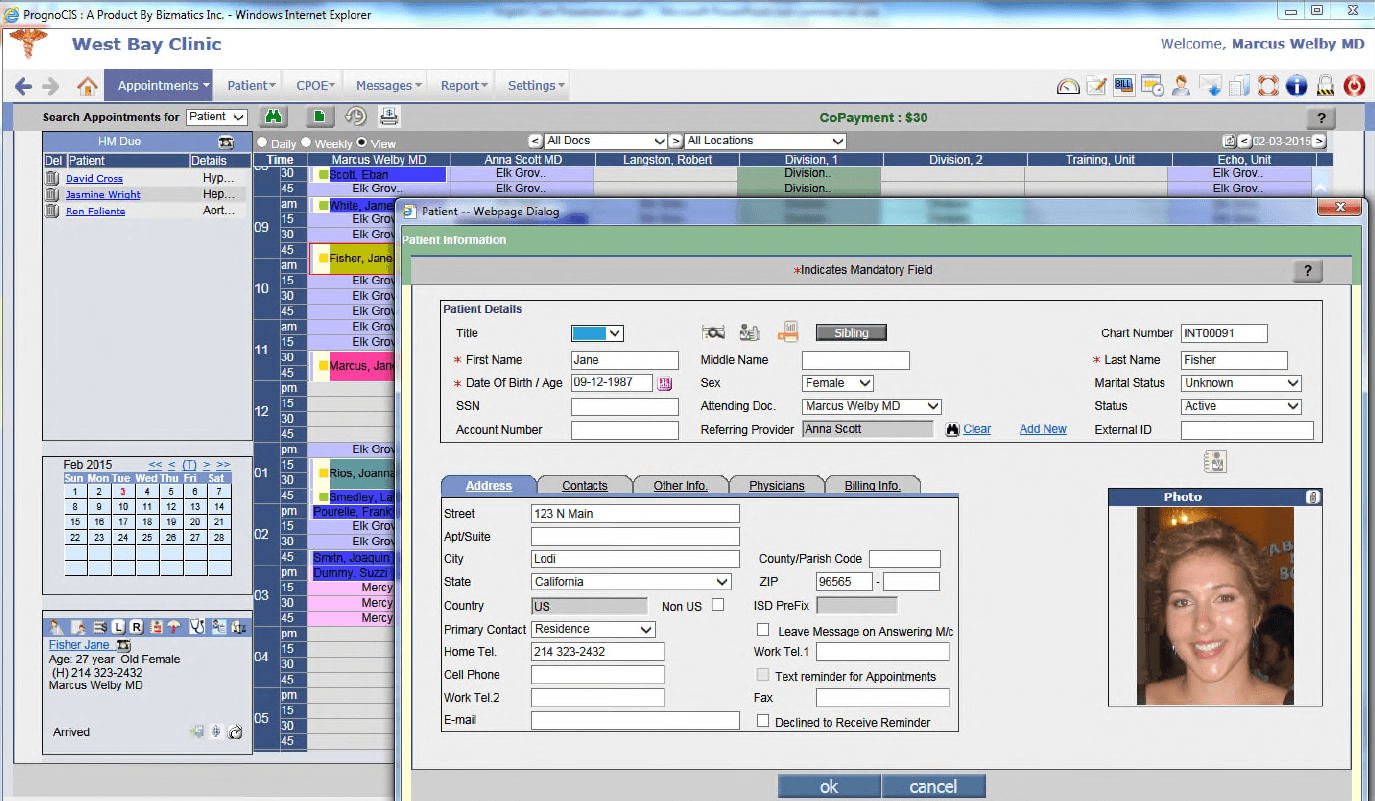Log out using the red power icon
This screenshot has width=1375, height=801.
click(1353, 85)
